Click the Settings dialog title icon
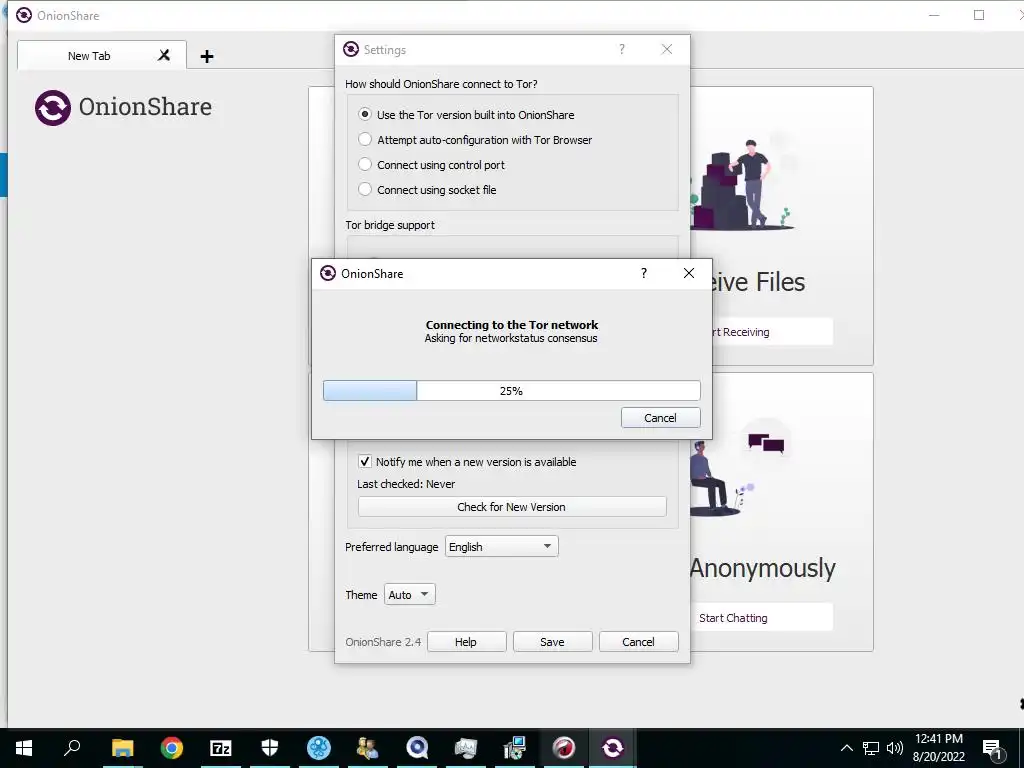This screenshot has height=768, width=1024. [351, 50]
